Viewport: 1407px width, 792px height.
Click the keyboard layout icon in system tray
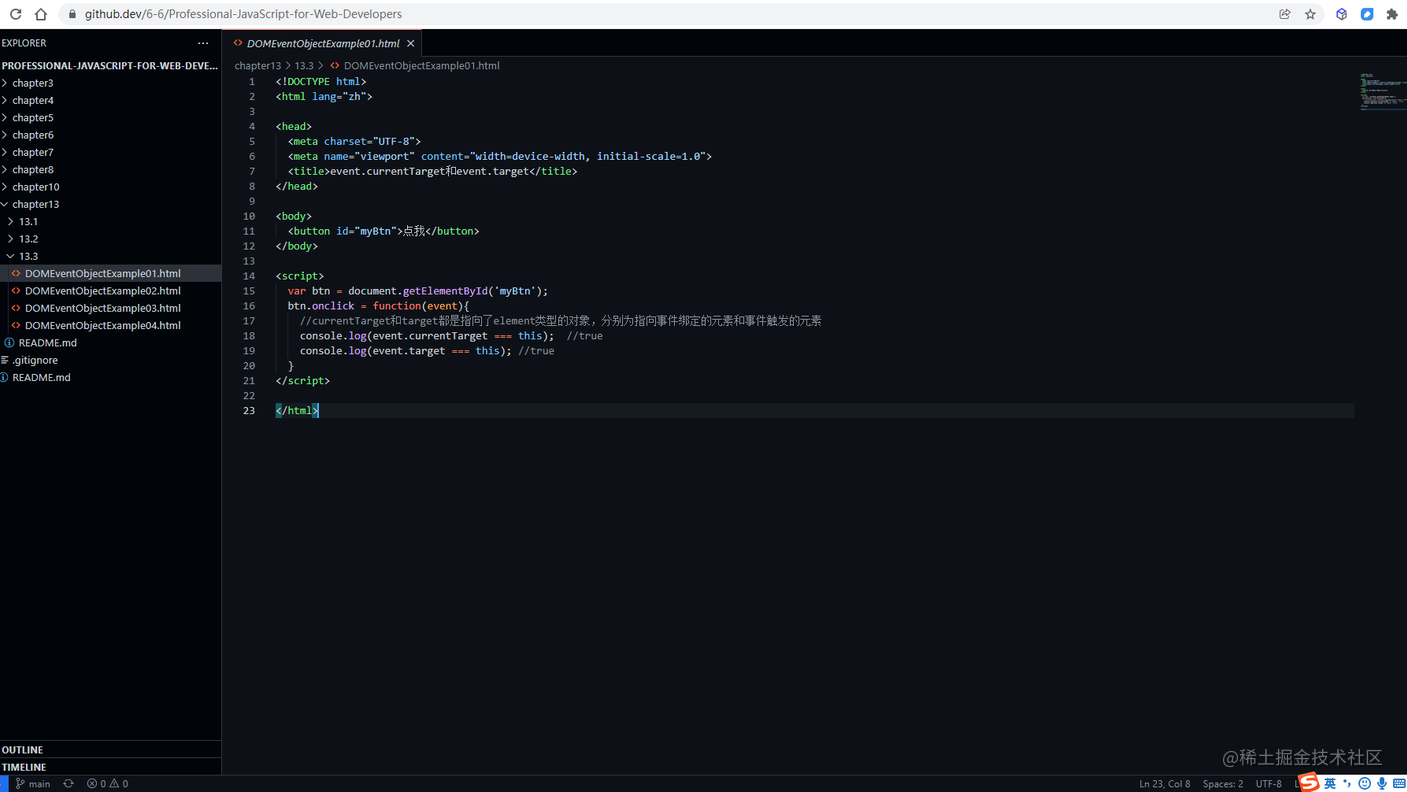tap(1399, 784)
